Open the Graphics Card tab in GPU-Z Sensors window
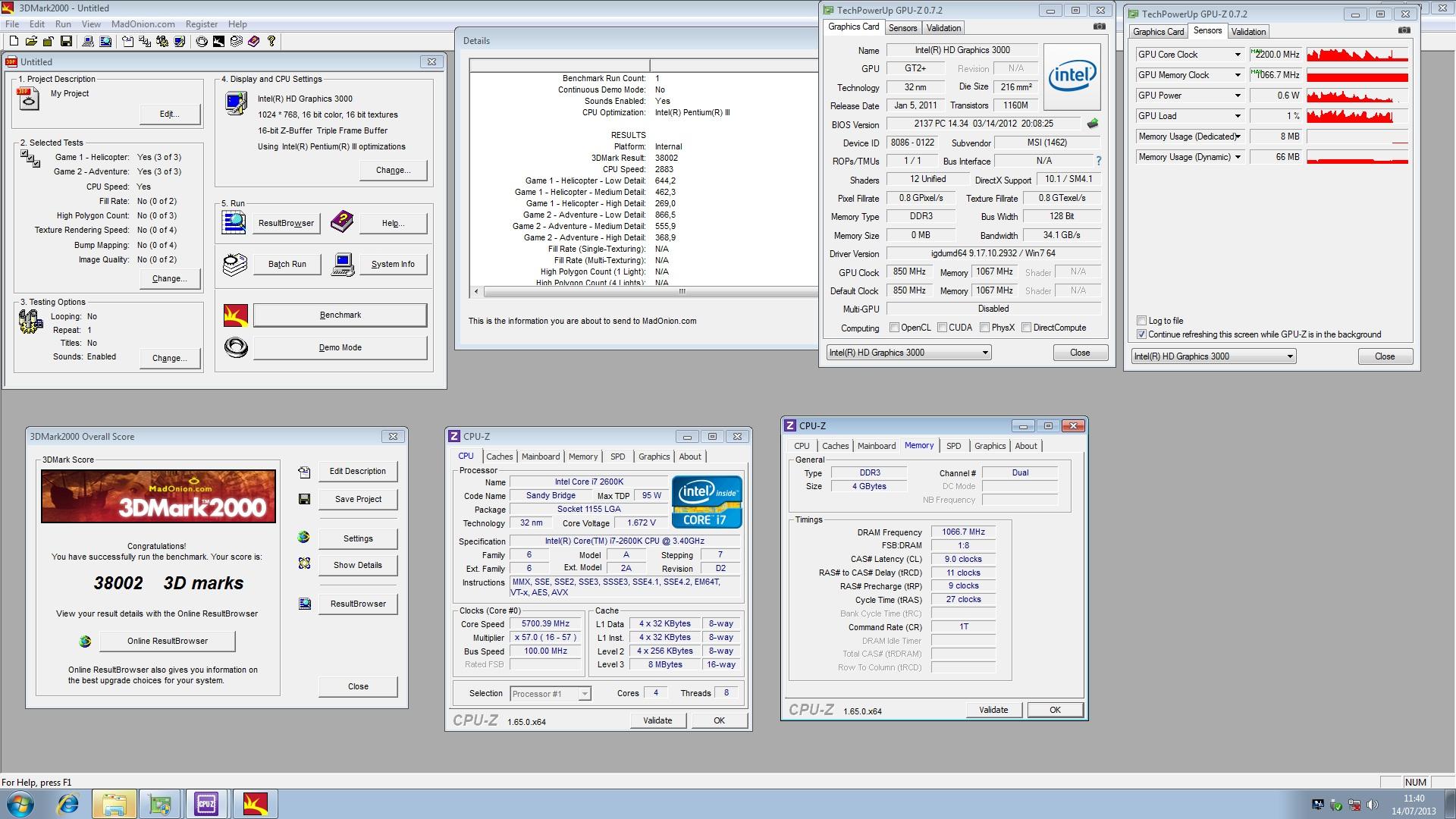 [1158, 32]
